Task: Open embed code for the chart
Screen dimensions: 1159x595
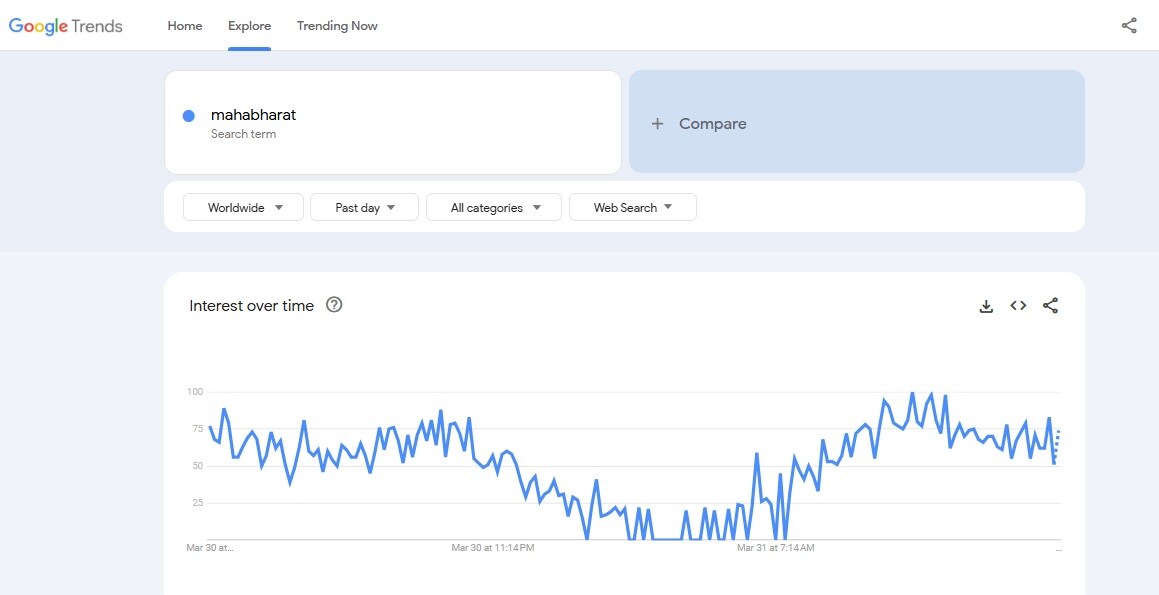Action: click(1018, 306)
